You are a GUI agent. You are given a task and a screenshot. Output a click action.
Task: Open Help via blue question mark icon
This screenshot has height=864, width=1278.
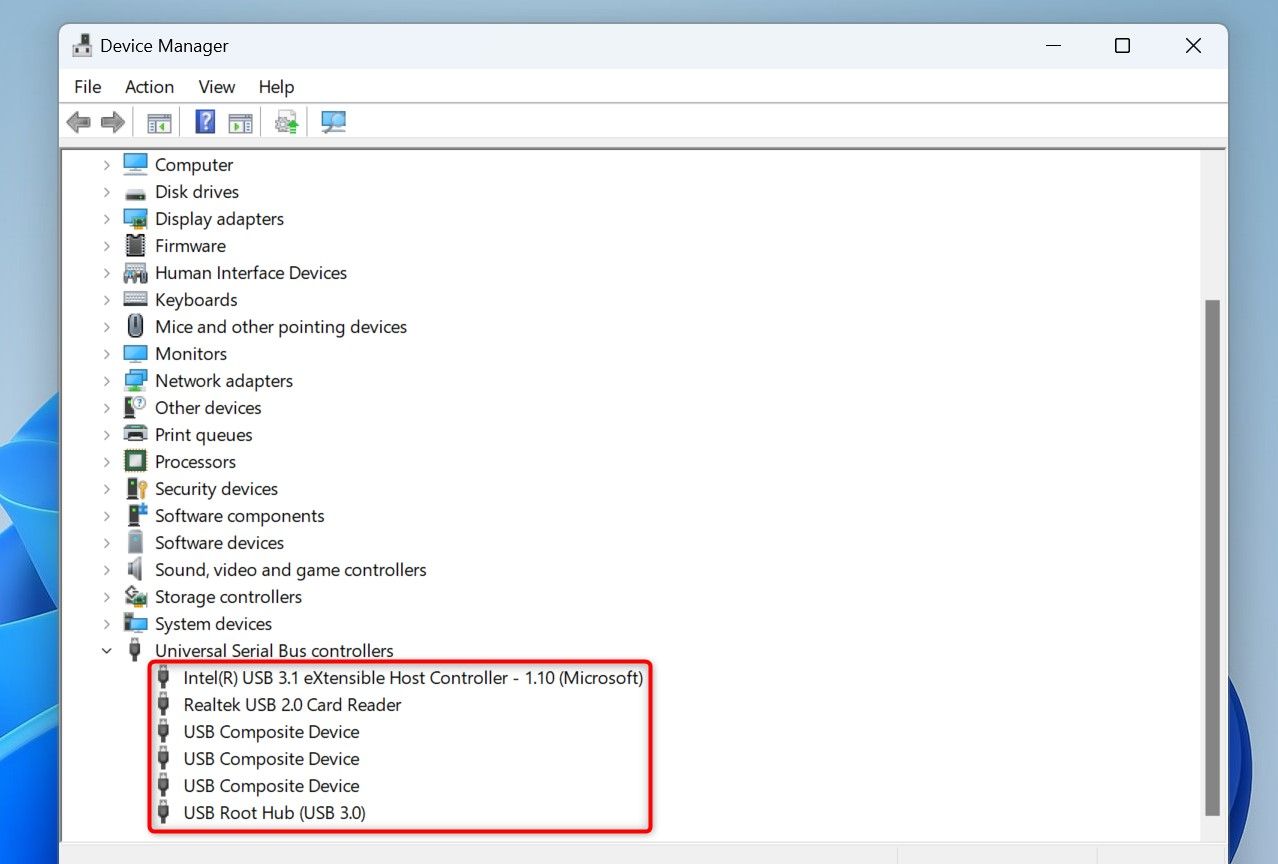[205, 122]
